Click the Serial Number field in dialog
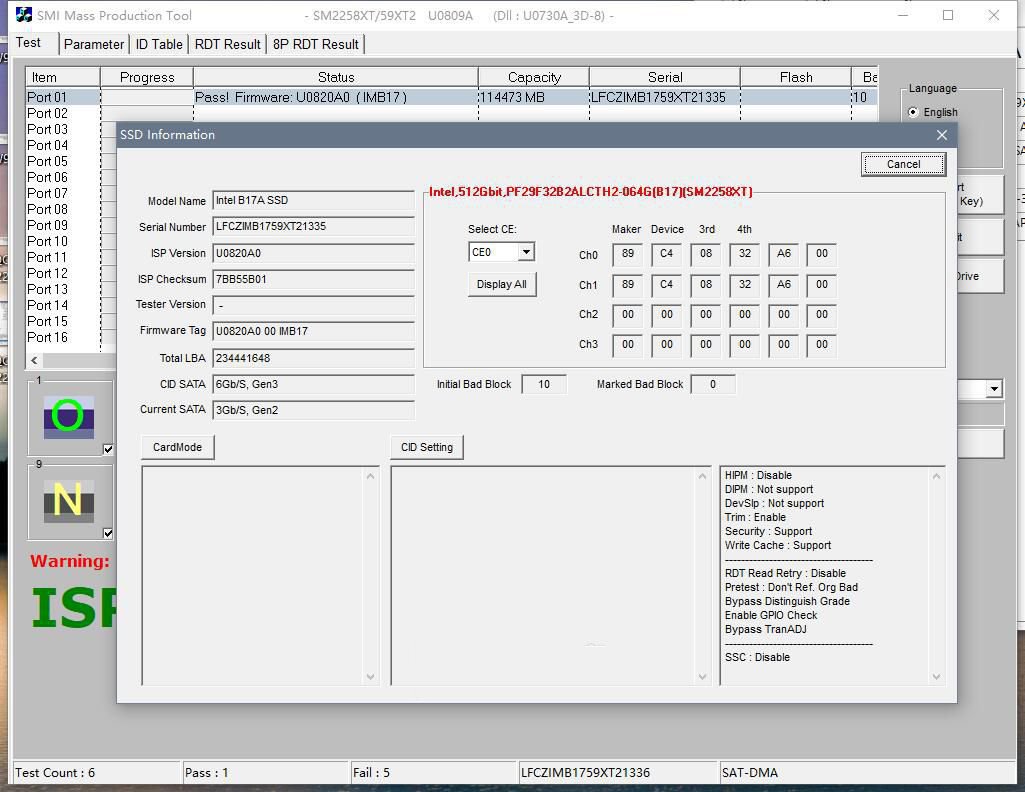Image resolution: width=1025 pixels, height=792 pixels. [x=314, y=227]
